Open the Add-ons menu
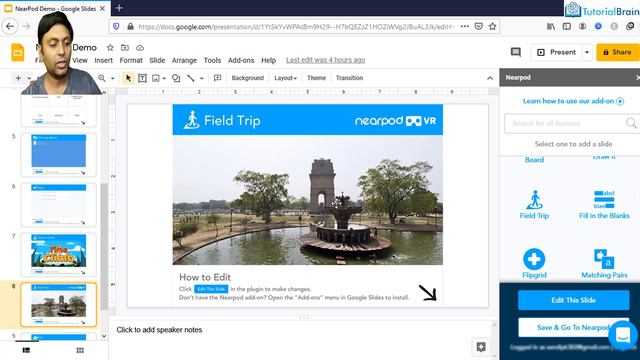Screen dimensions: 640x360 pyautogui.click(x=241, y=60)
